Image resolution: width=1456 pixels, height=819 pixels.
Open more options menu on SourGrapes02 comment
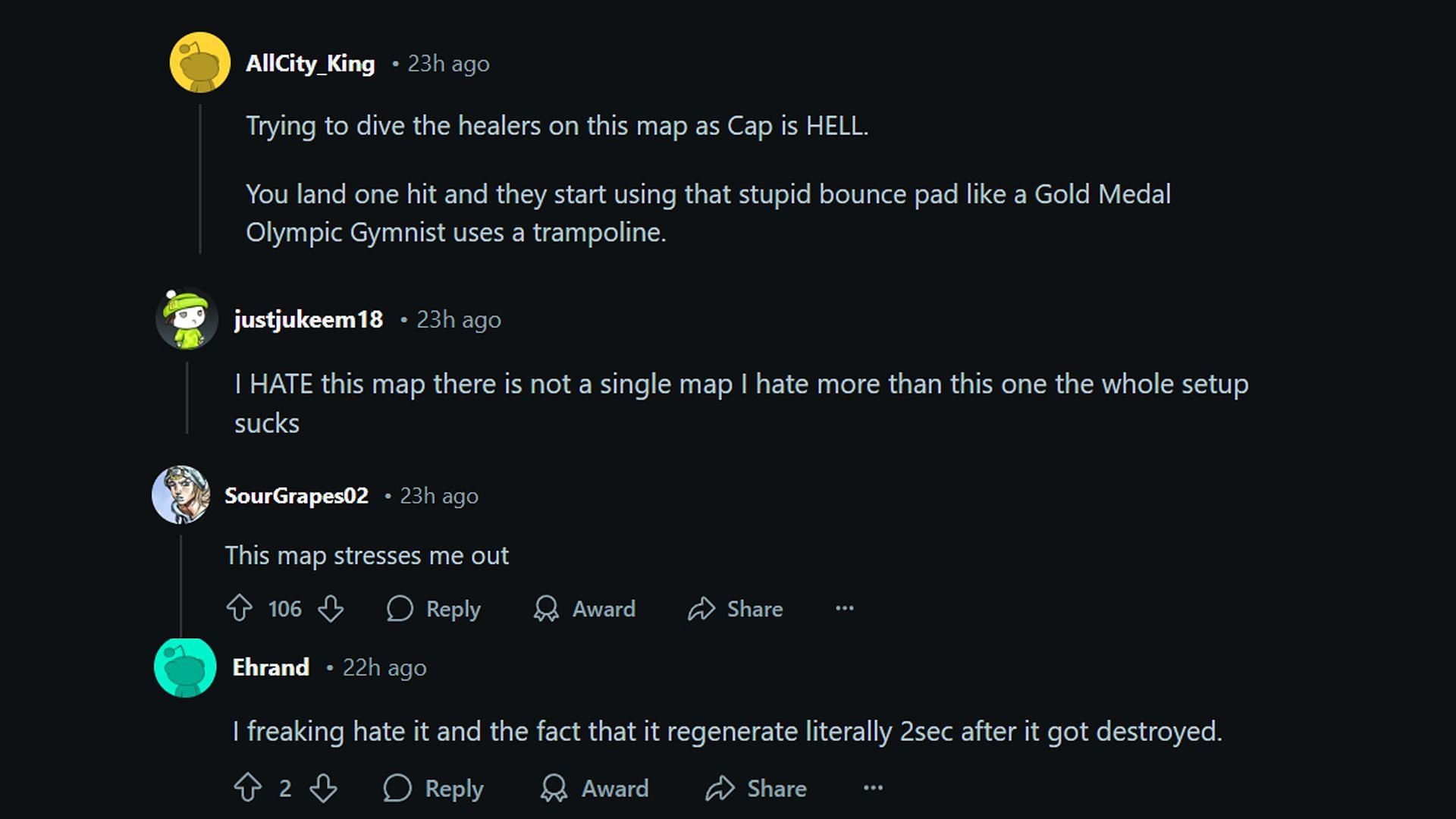pos(845,608)
